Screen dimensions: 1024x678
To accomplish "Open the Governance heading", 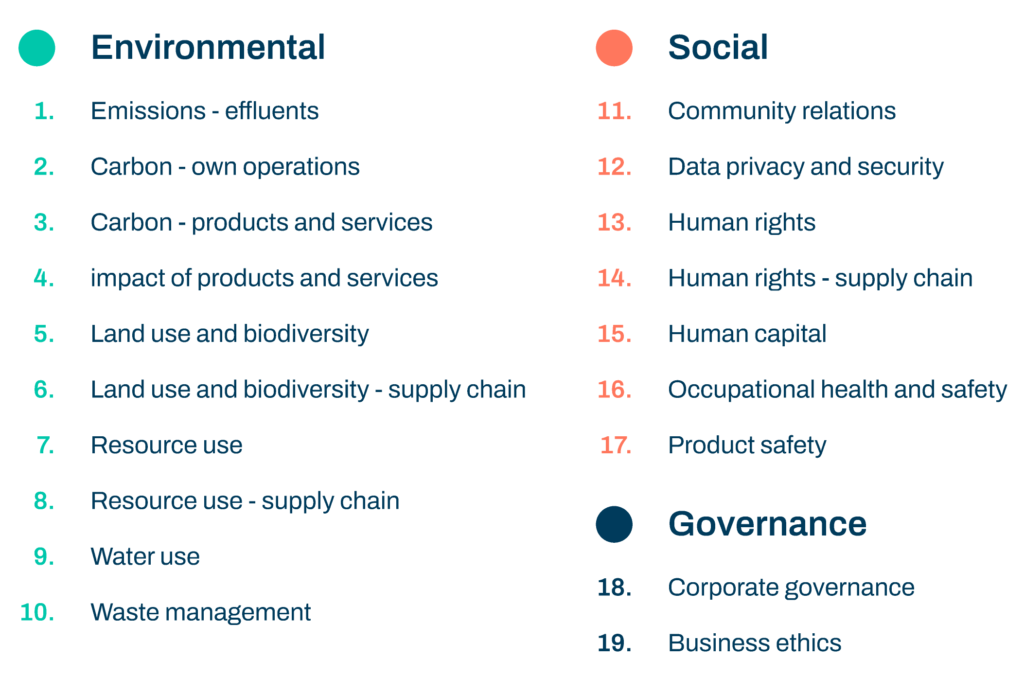I will [x=767, y=523].
